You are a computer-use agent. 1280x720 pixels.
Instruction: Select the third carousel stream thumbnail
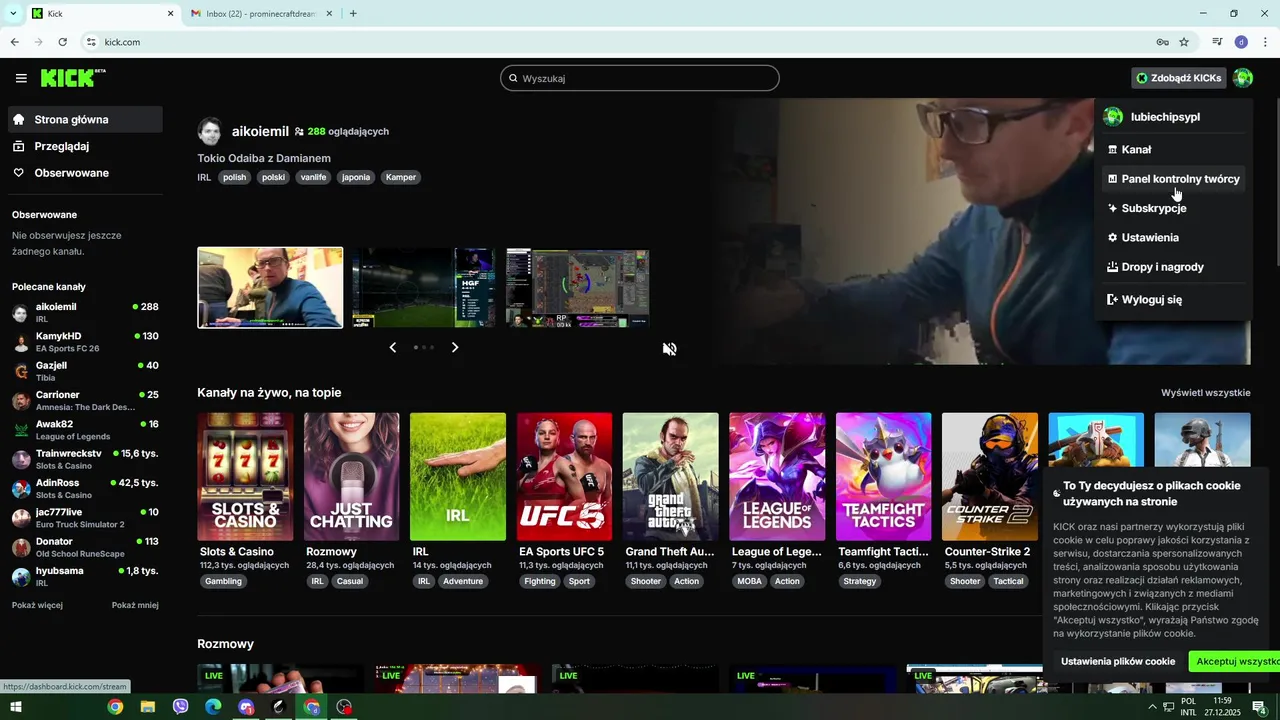pyautogui.click(x=578, y=288)
